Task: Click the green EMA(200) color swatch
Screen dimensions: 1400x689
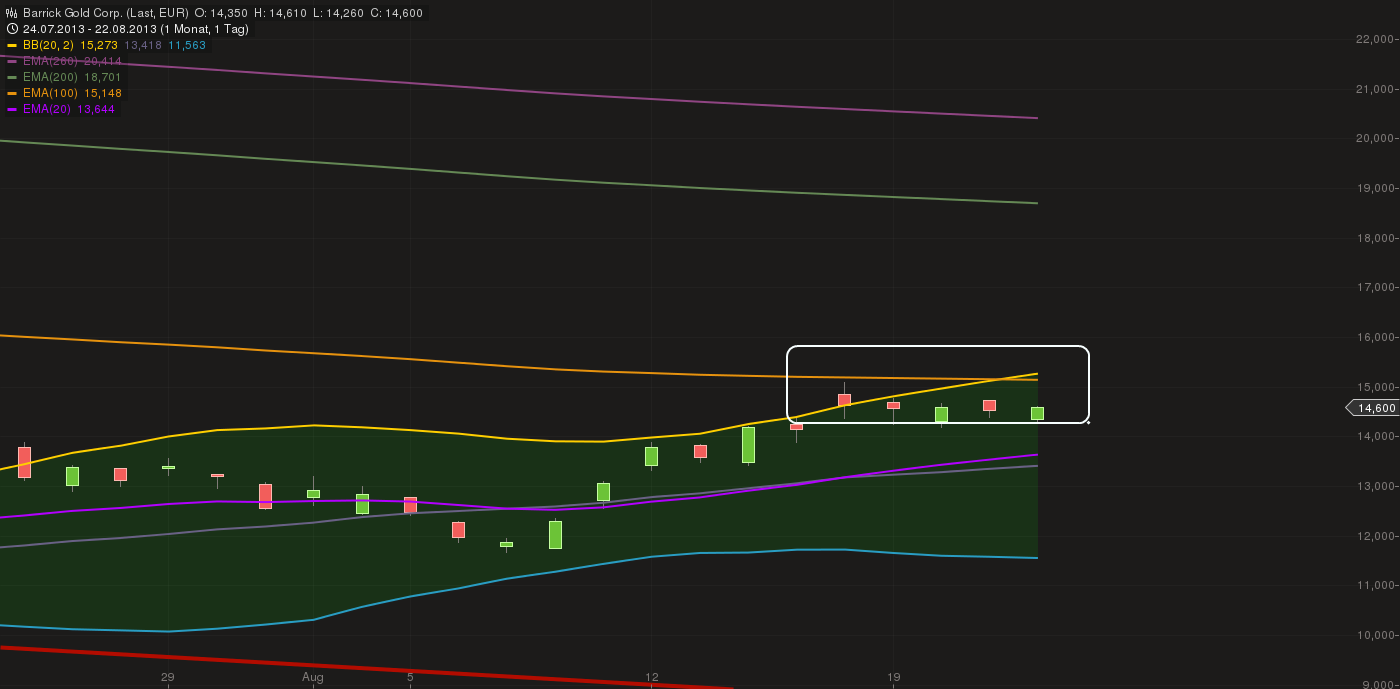Action: [x=12, y=77]
